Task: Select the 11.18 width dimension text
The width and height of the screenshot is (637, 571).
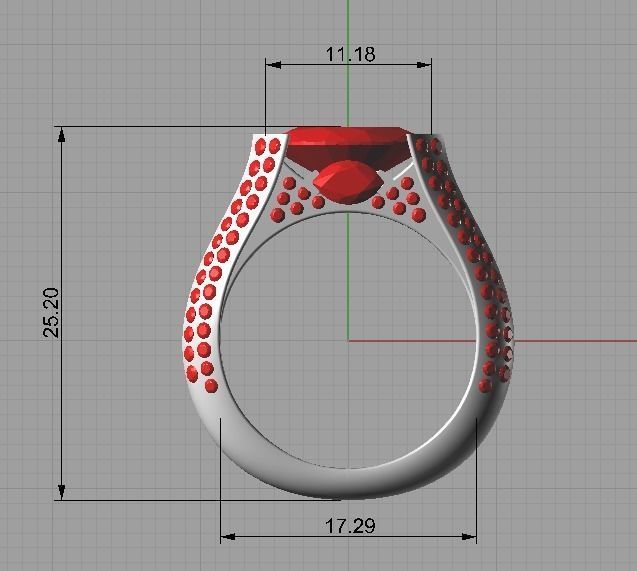Action: pyautogui.click(x=351, y=54)
